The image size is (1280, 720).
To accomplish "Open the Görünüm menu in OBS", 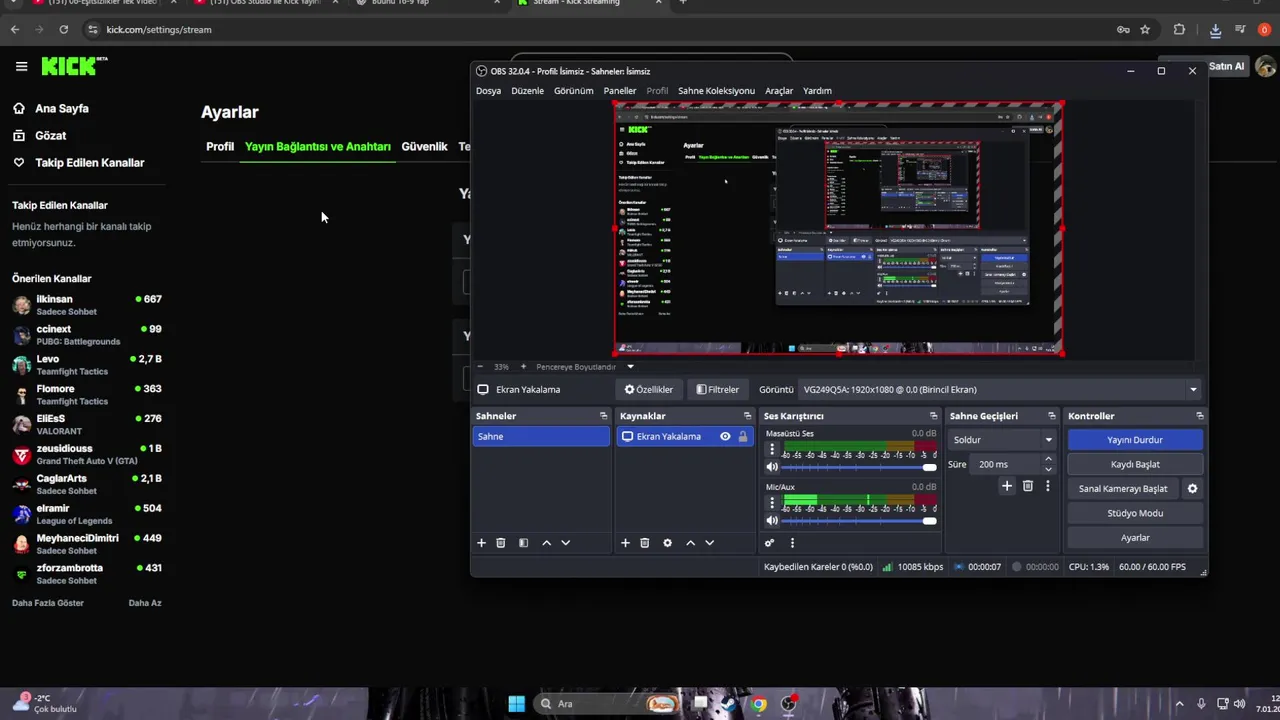I will 573,91.
